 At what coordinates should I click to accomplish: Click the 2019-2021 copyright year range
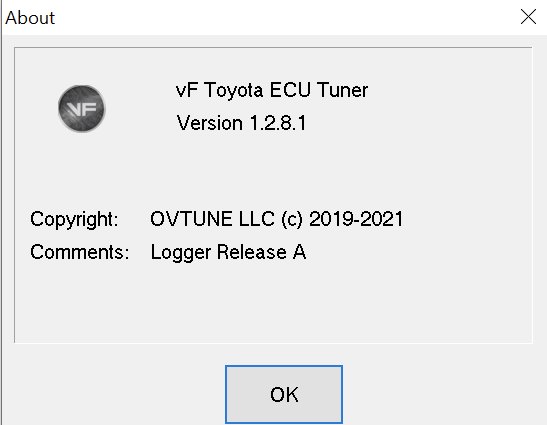point(356,219)
